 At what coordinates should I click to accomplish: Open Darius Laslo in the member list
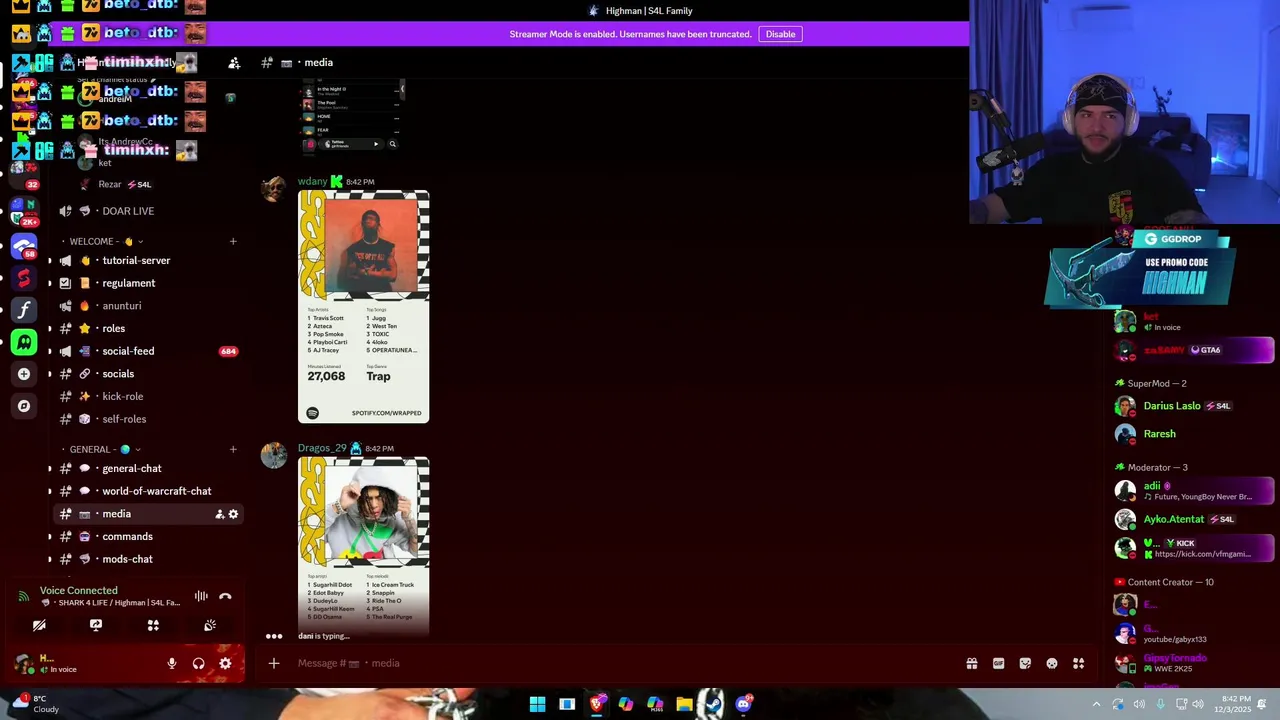(x=1193, y=406)
